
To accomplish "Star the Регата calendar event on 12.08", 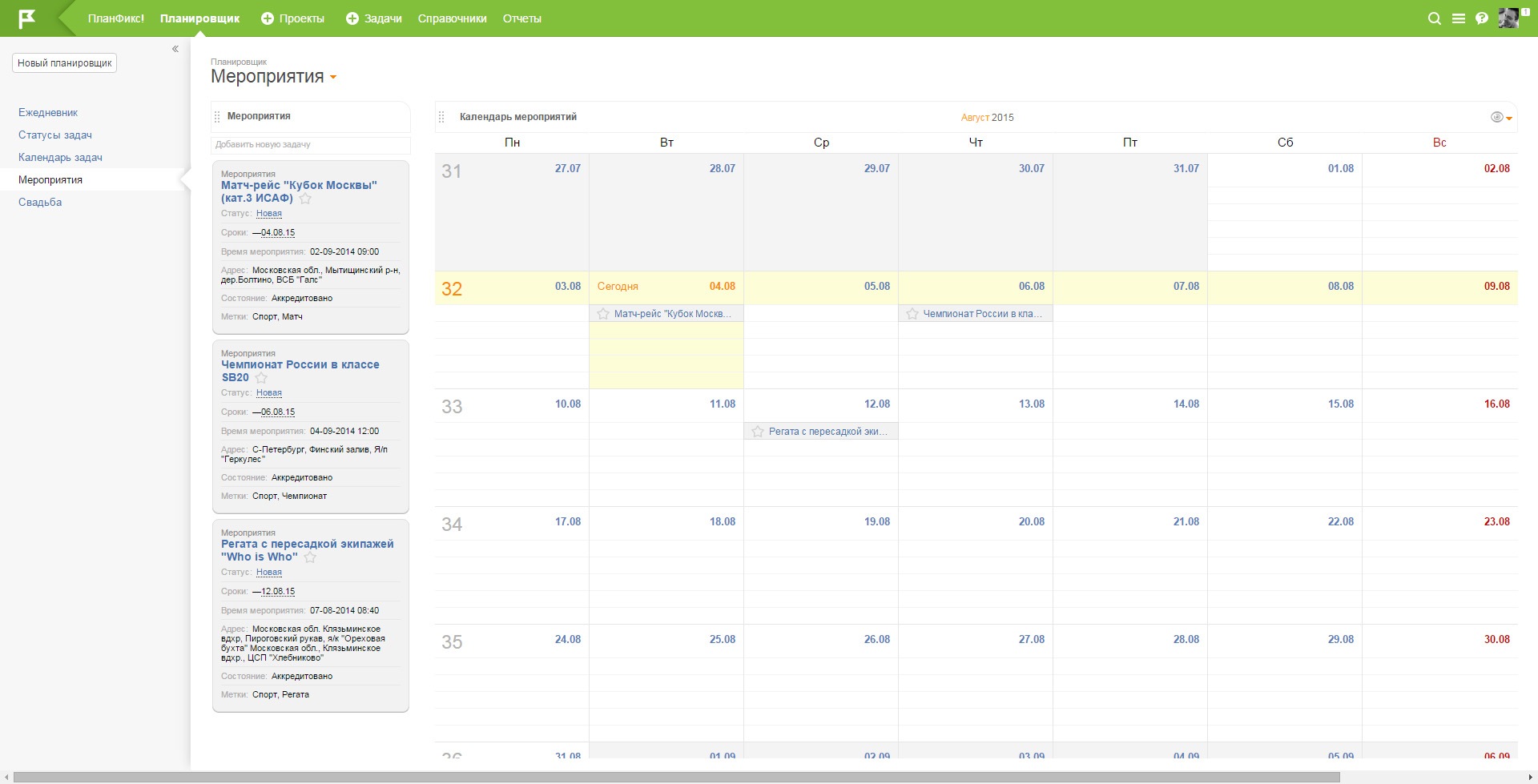I will click(758, 432).
